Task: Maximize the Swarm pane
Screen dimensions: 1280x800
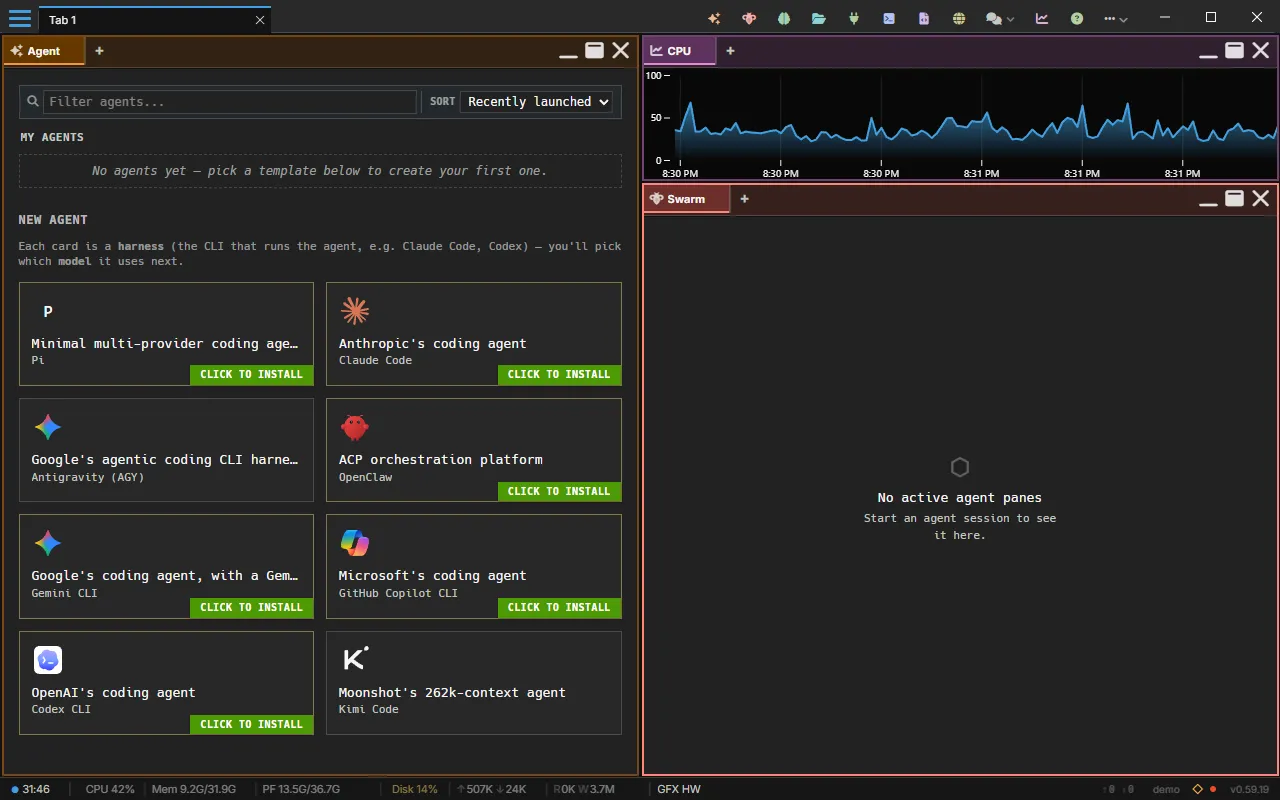Action: (x=1235, y=199)
